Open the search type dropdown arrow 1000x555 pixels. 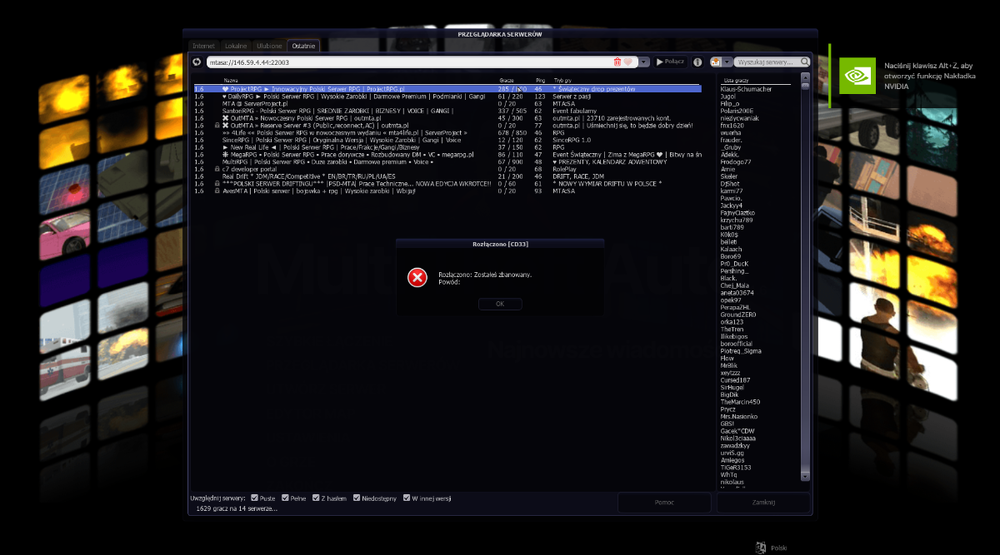point(727,62)
